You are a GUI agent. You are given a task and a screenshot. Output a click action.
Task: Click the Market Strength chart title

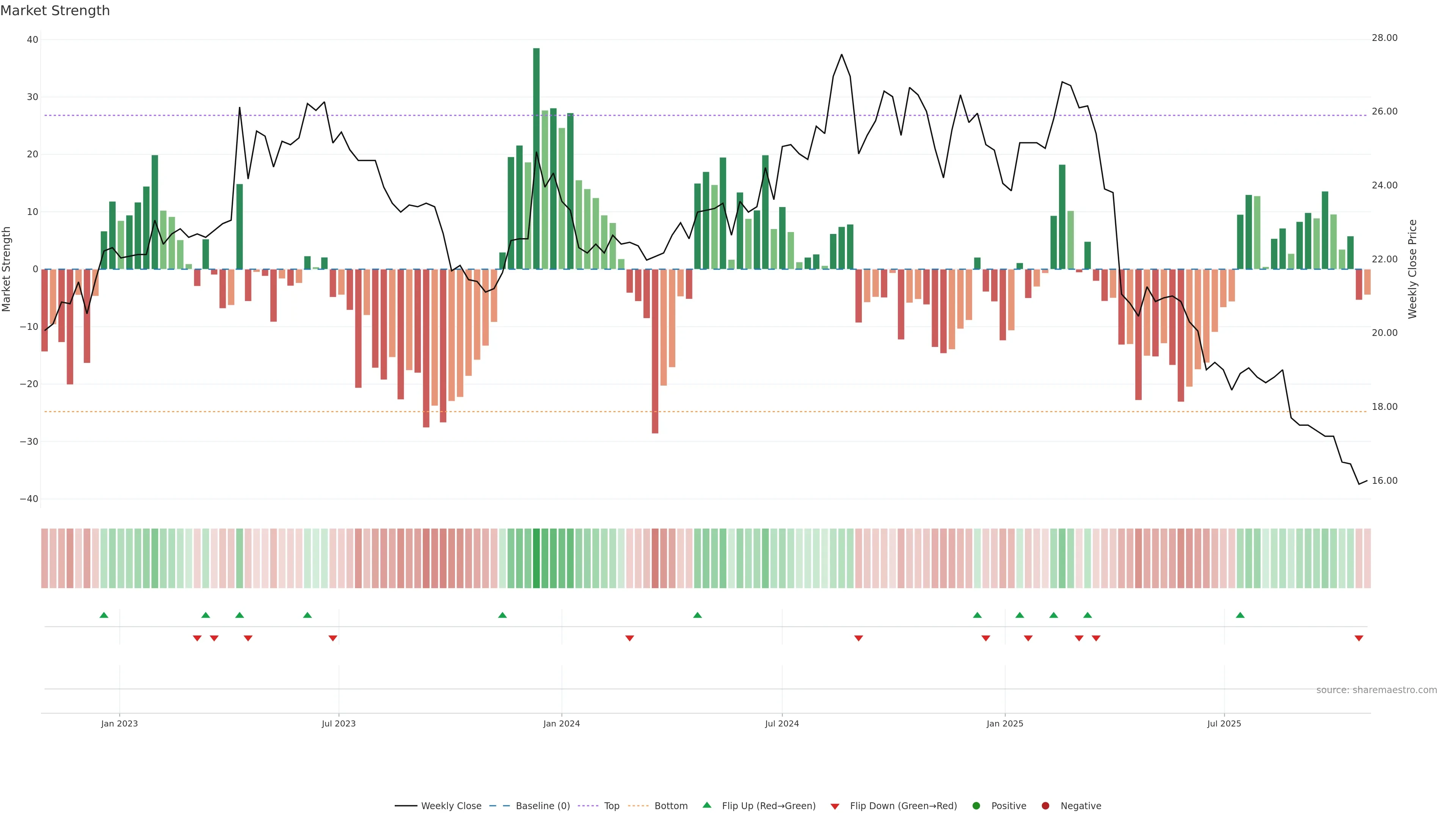tap(55, 11)
